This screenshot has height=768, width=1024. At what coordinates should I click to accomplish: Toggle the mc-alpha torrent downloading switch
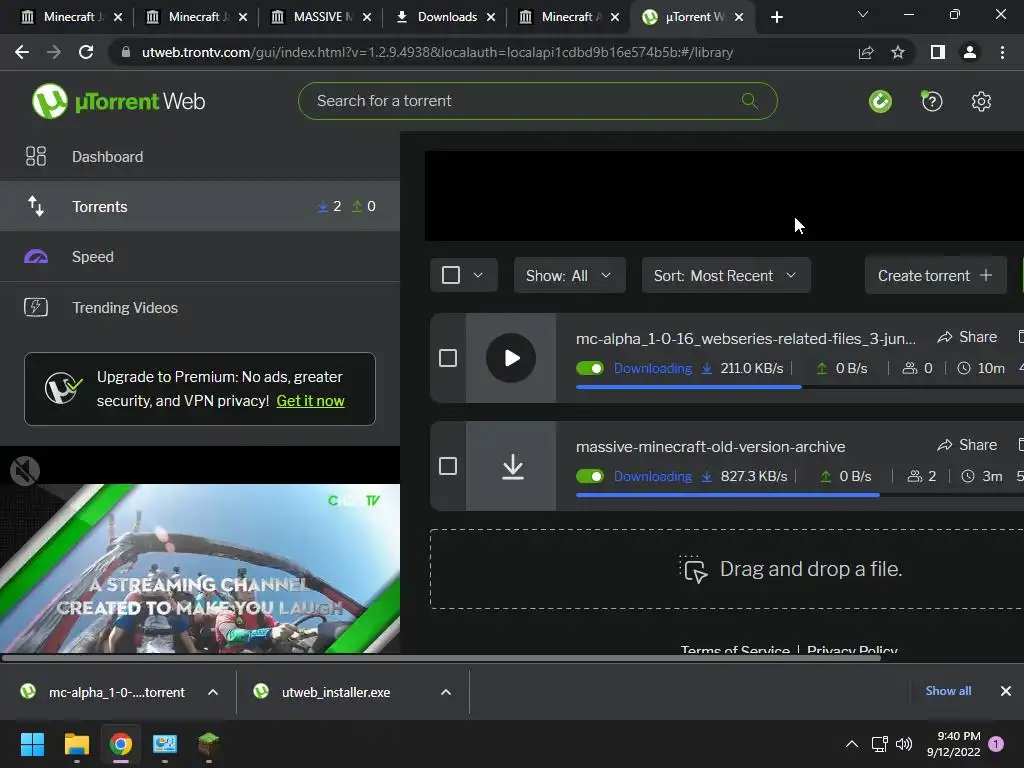590,368
